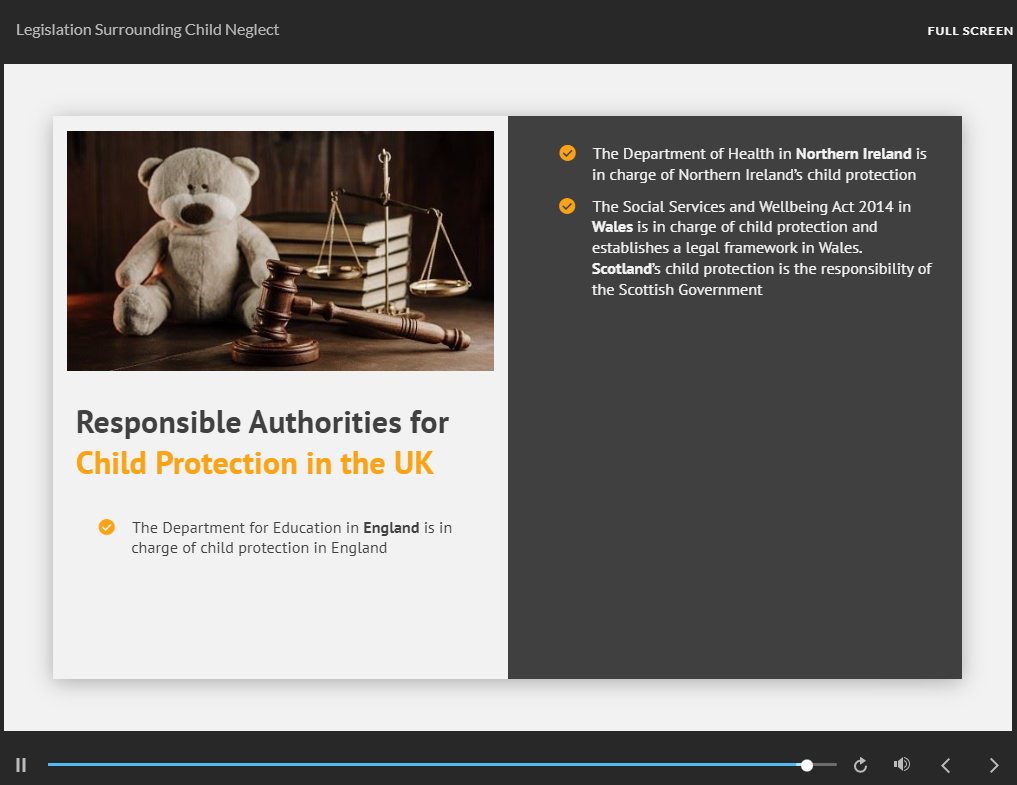Click the progress bar's white handle
The height and width of the screenshot is (785, 1017).
click(x=807, y=765)
